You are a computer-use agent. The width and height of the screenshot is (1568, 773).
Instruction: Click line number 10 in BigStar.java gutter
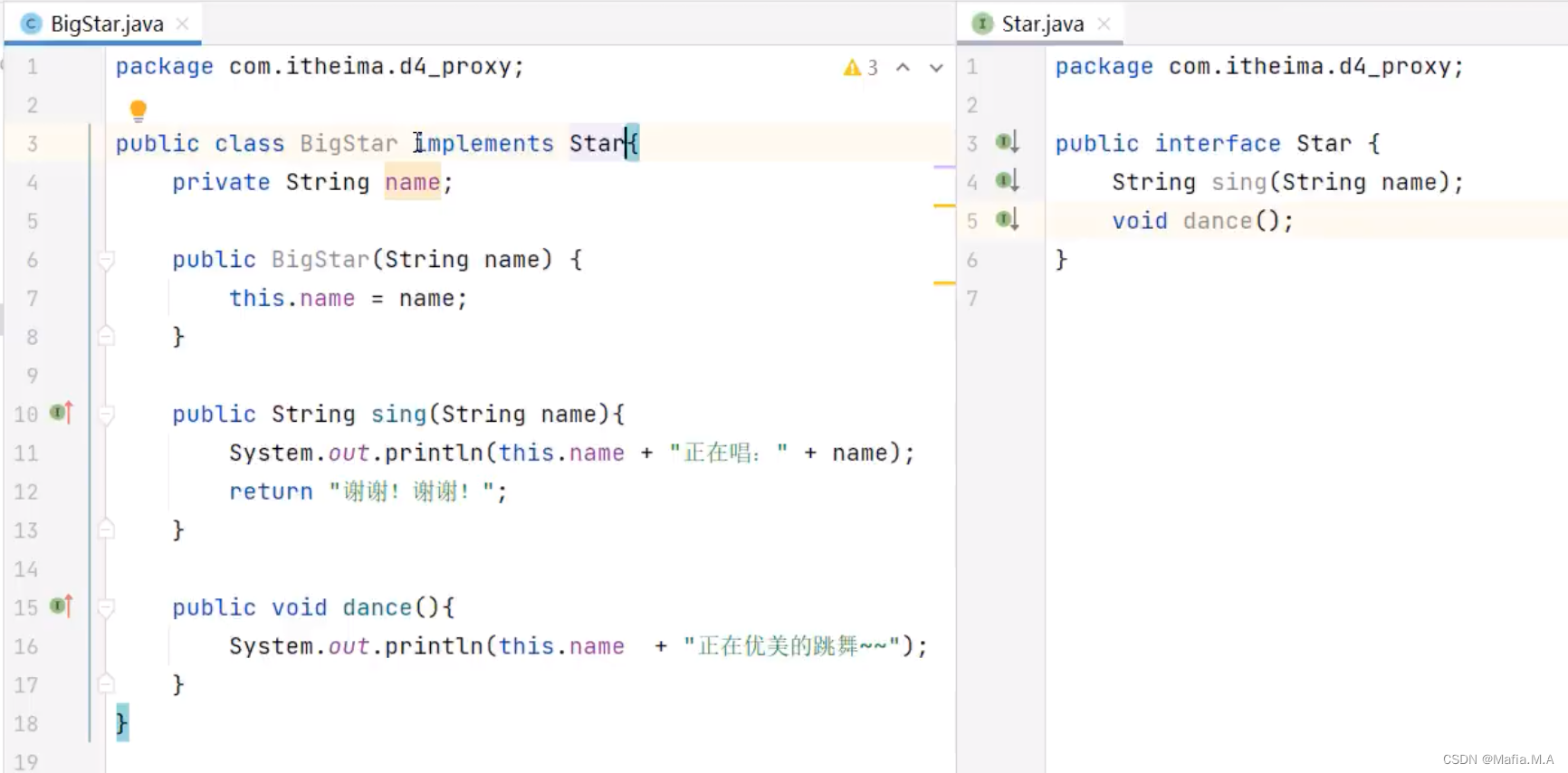click(x=26, y=415)
